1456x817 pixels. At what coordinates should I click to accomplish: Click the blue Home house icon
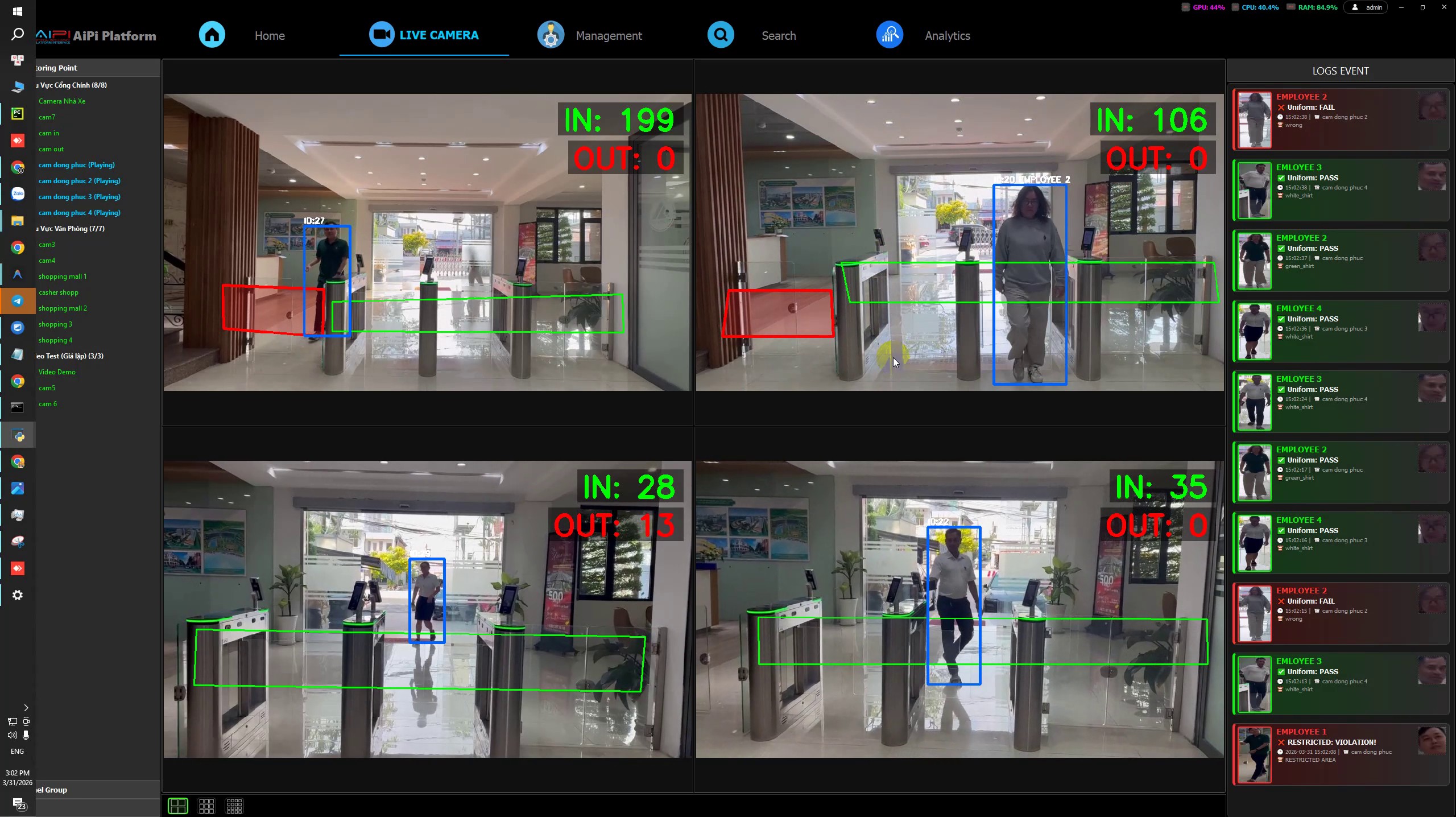coord(212,35)
